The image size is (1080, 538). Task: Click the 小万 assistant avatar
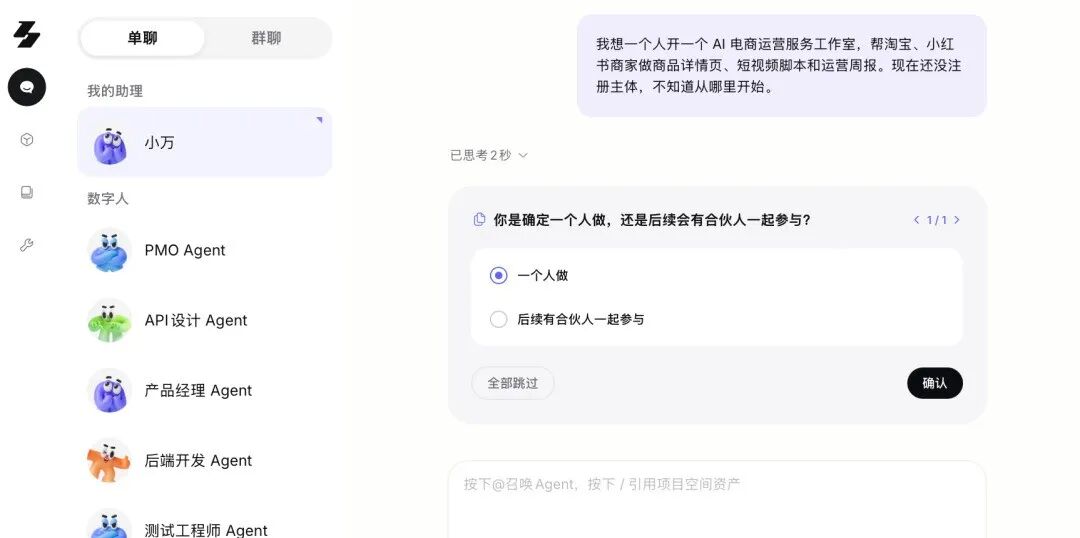pyautogui.click(x=110, y=145)
